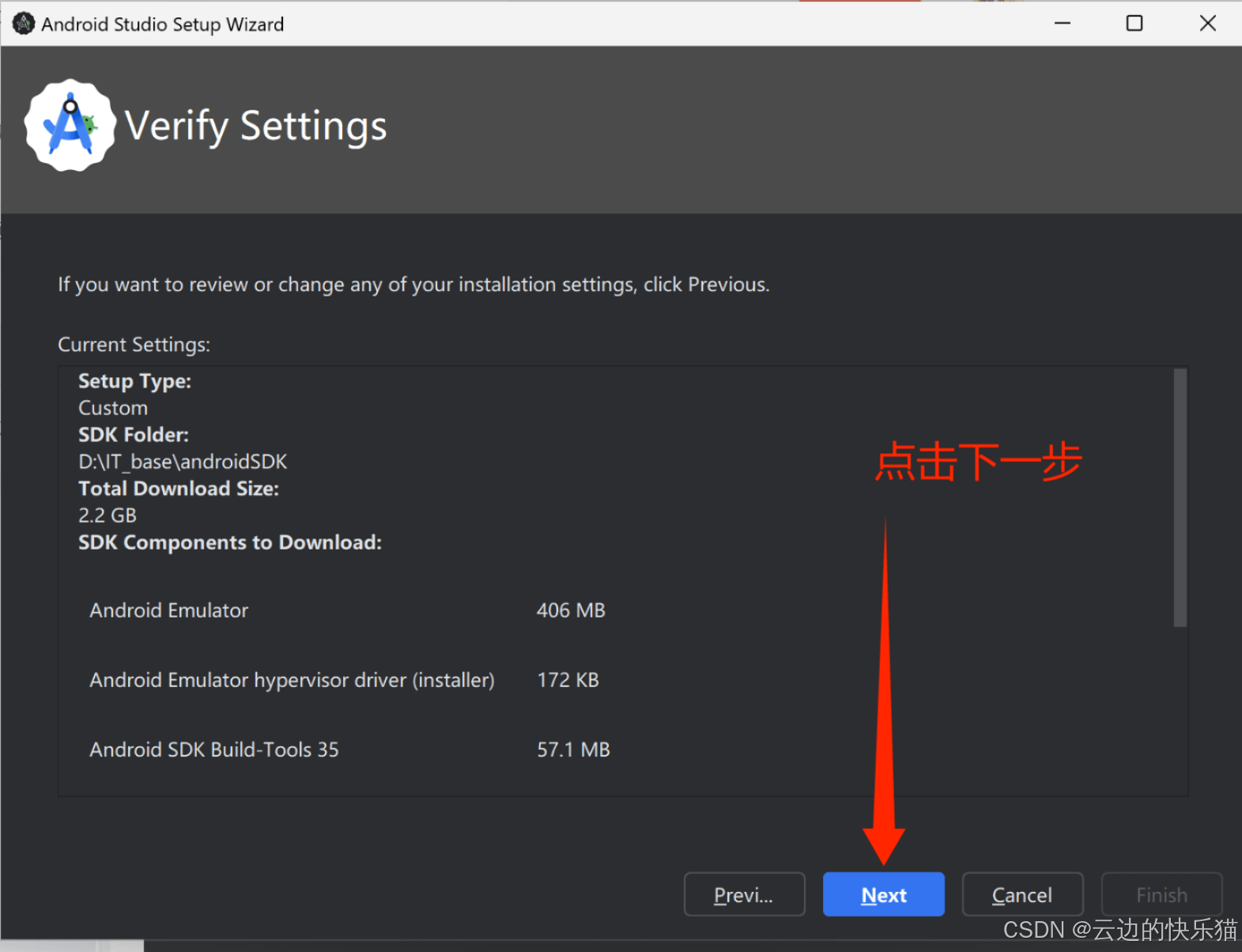Click the 2.2 GB download size value
1242x952 pixels.
tap(108, 516)
